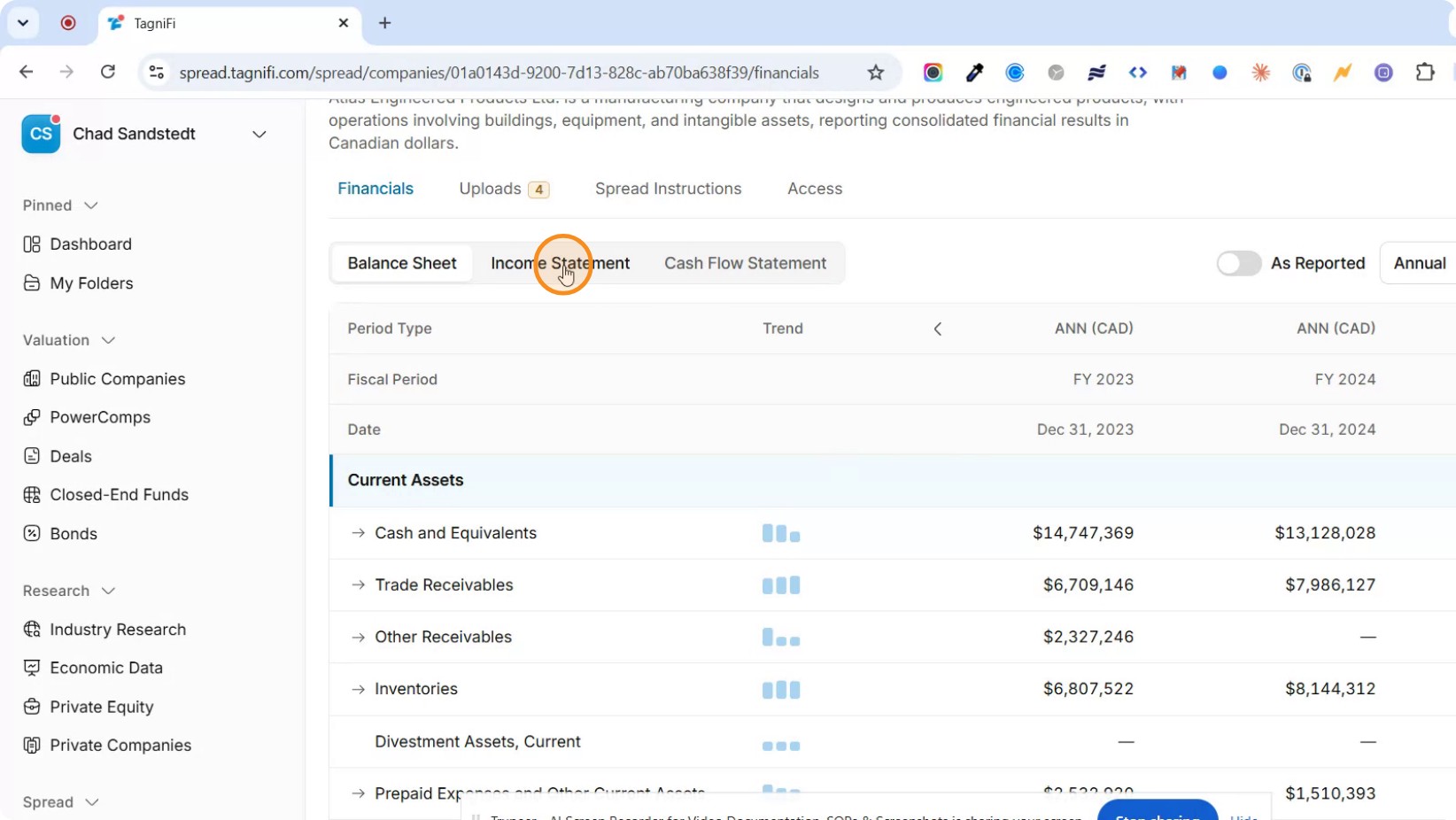Bookmark this page with the star icon

876,73
